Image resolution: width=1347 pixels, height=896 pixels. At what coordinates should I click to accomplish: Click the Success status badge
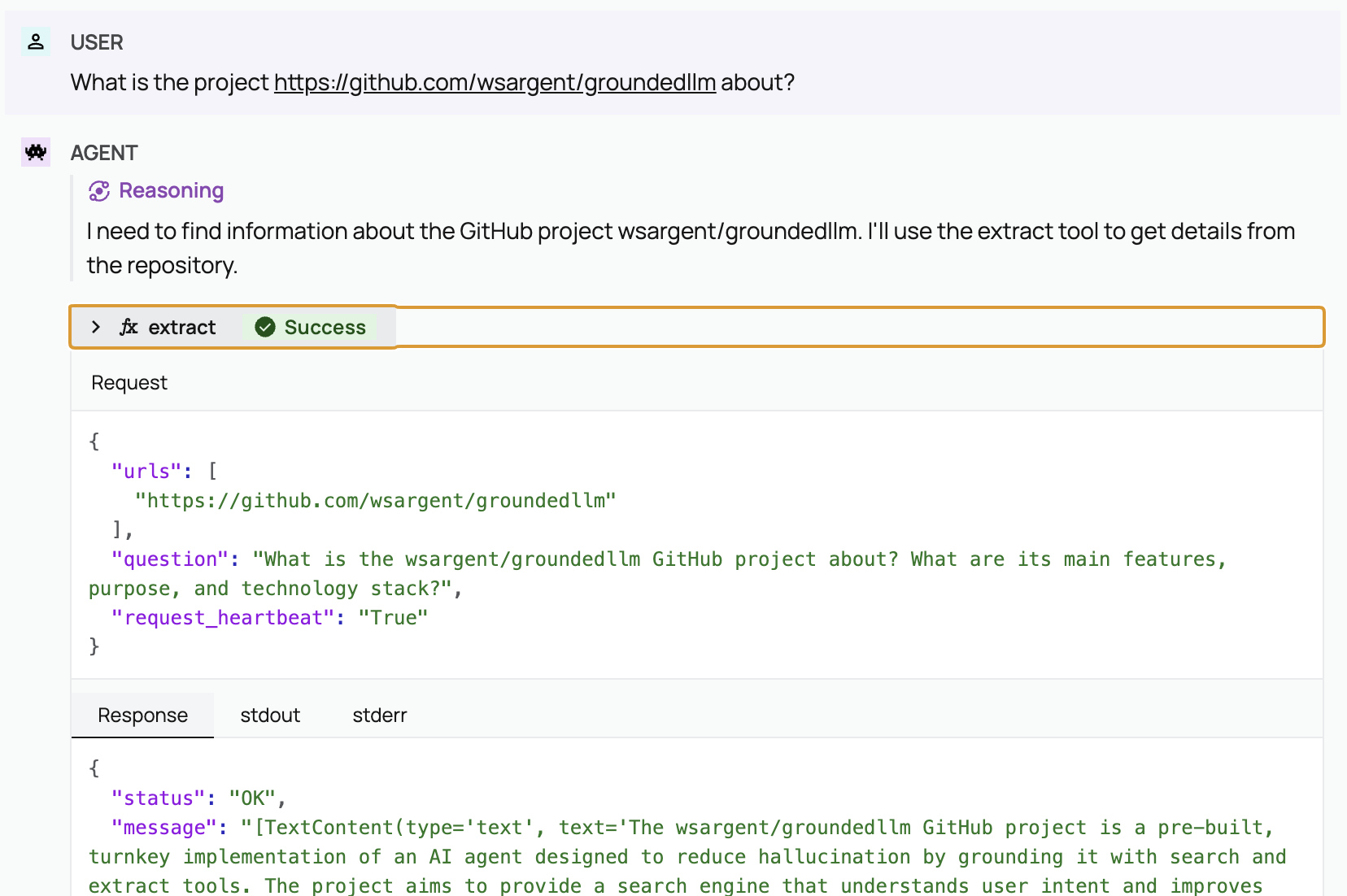(x=310, y=327)
